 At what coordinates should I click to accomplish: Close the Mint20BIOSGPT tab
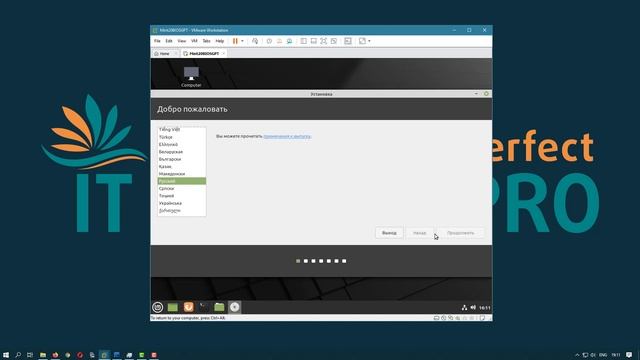pyautogui.click(x=224, y=53)
